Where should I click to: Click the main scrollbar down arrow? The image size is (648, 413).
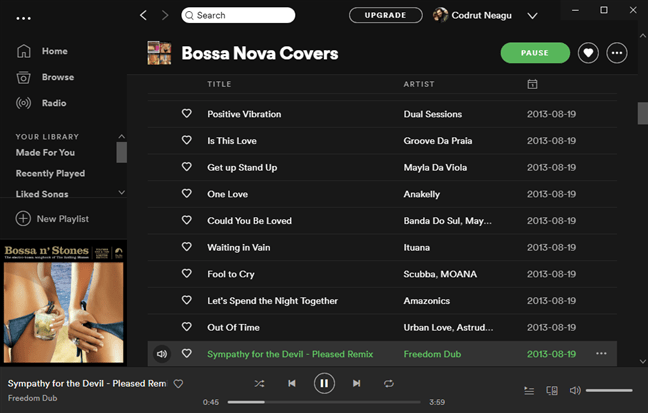point(643,361)
